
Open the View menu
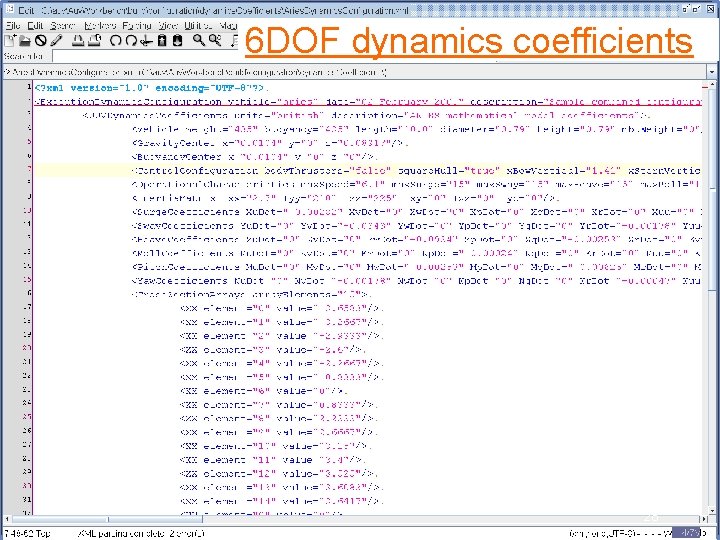pyautogui.click(x=168, y=26)
